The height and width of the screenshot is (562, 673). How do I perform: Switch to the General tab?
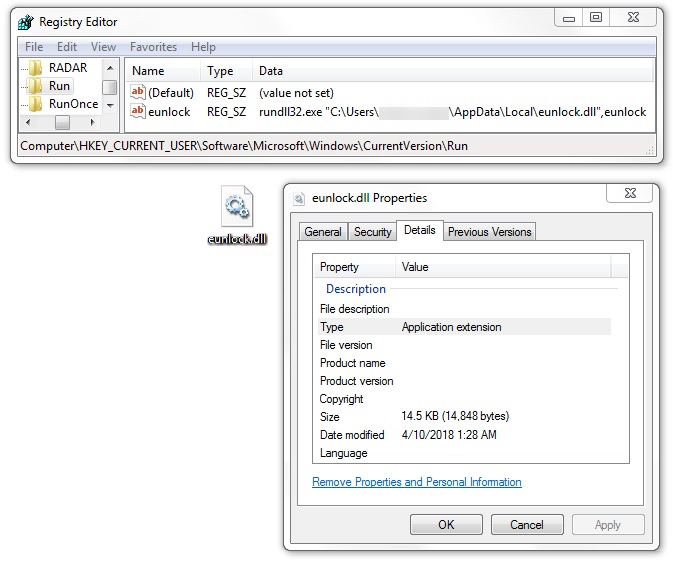pyautogui.click(x=323, y=232)
